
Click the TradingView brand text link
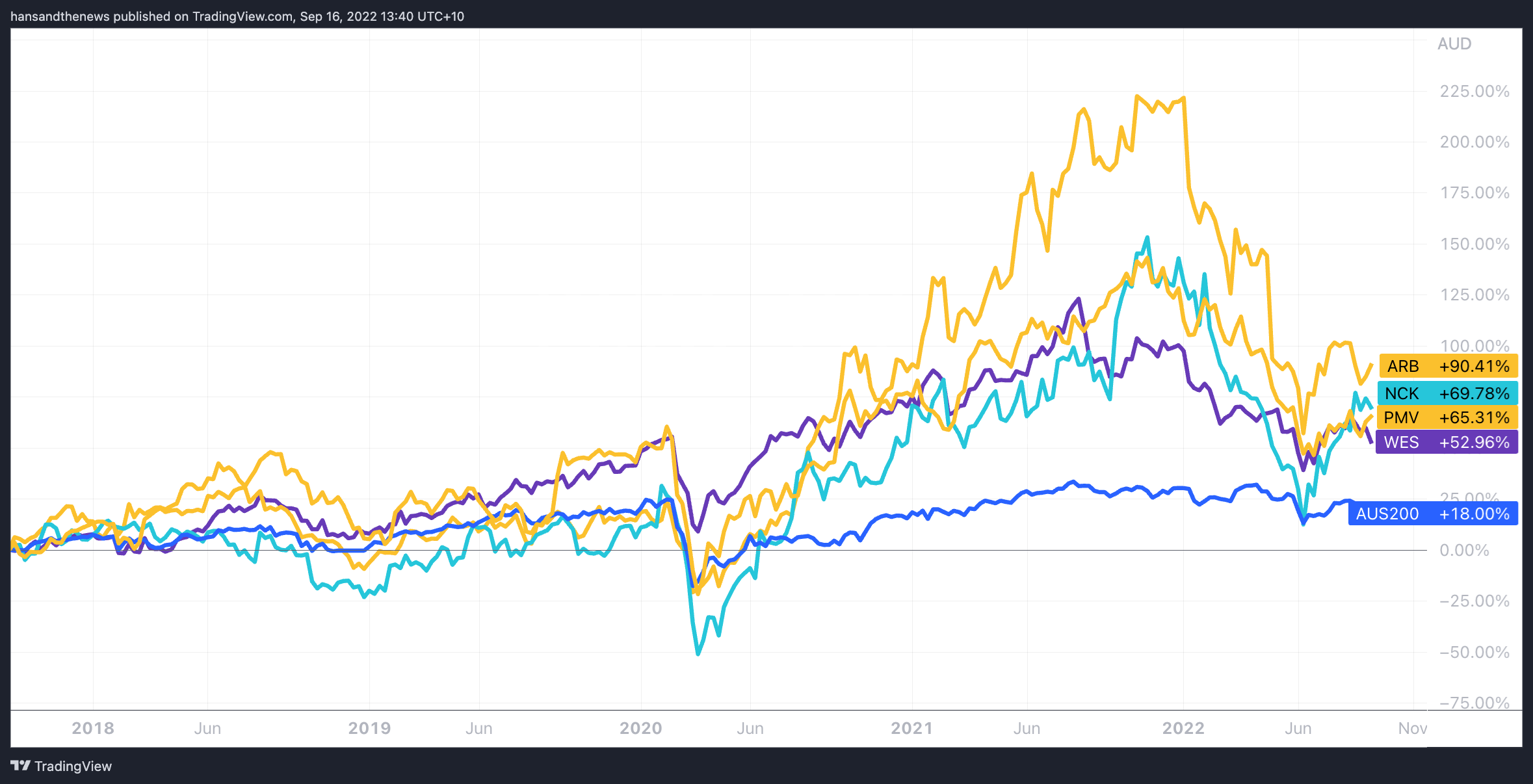[73, 766]
